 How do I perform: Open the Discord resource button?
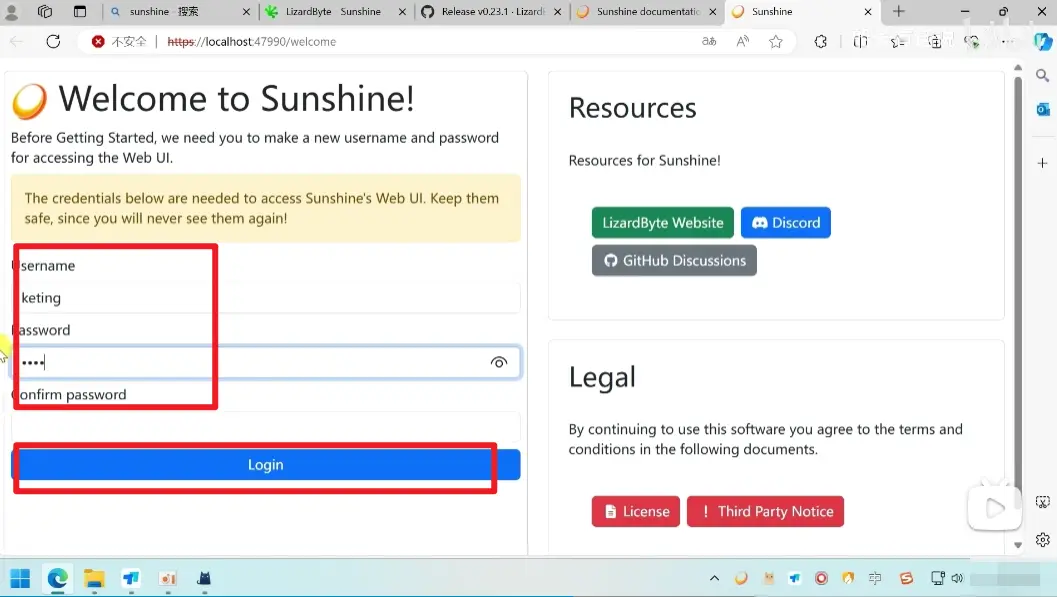click(x=785, y=223)
